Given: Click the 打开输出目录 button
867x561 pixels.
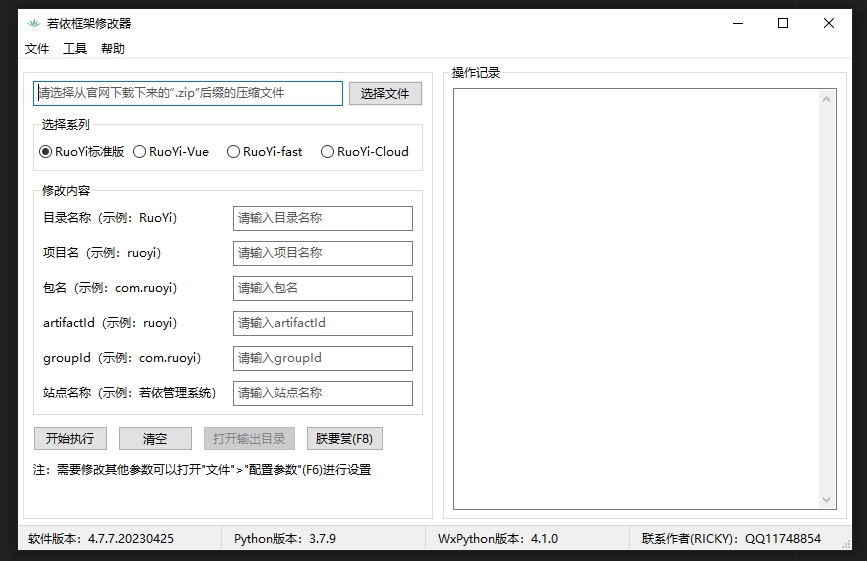Looking at the screenshot, I should click(x=249, y=439).
